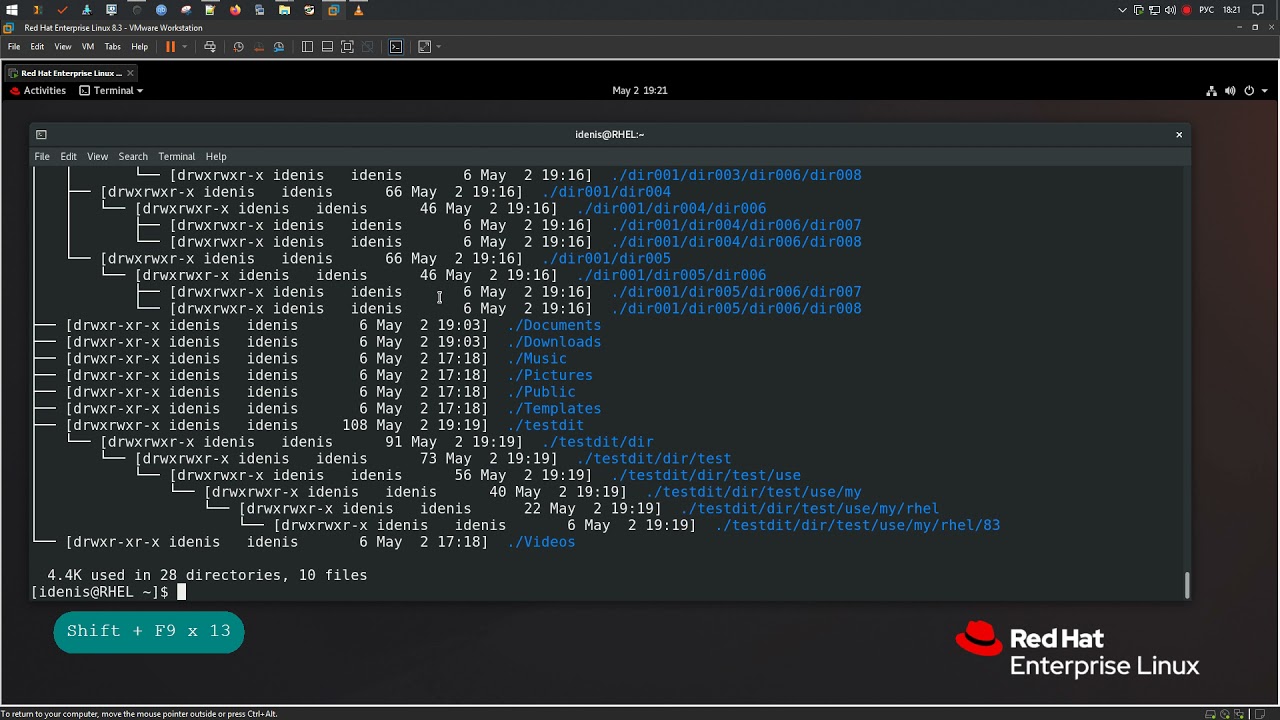Screen dimensions: 1280x720
Task: Click the orange checkmark taskbar icon
Action: click(62, 10)
